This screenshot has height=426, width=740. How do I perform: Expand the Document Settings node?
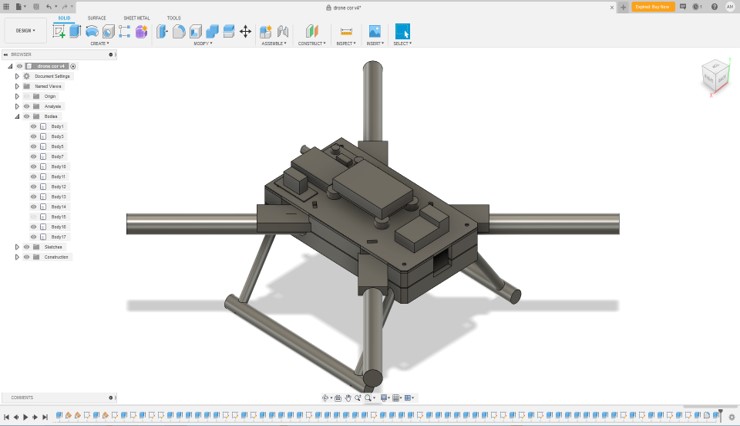tap(17, 76)
